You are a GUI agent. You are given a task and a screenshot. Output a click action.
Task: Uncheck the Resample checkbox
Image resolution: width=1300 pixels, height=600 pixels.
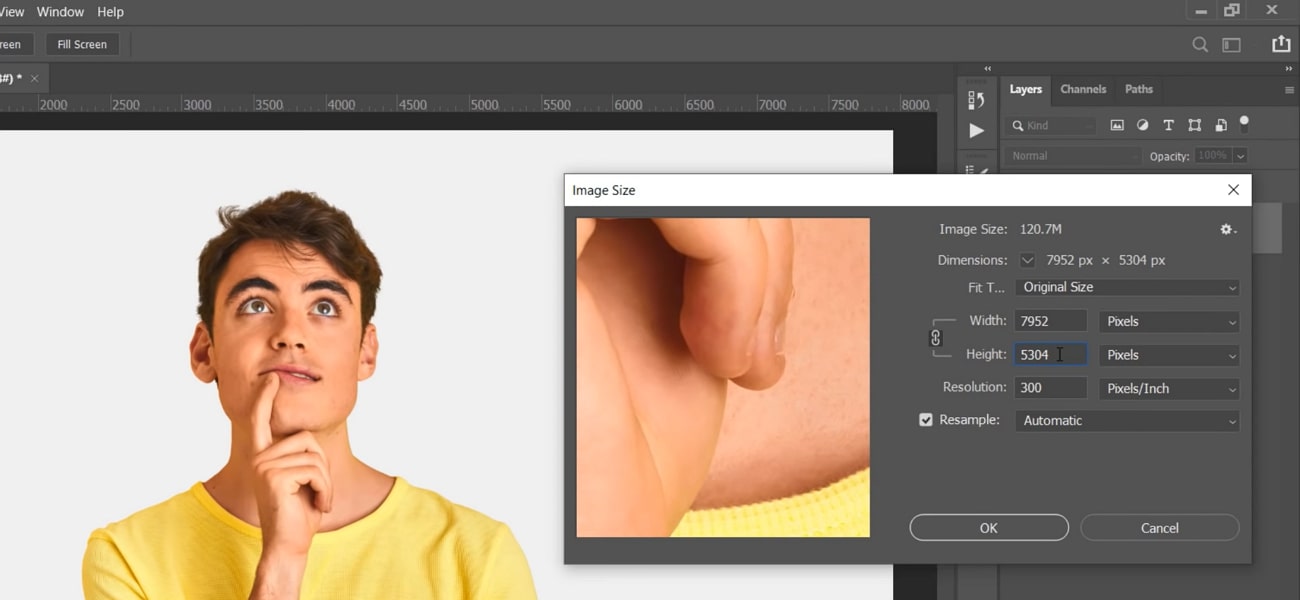pos(926,420)
